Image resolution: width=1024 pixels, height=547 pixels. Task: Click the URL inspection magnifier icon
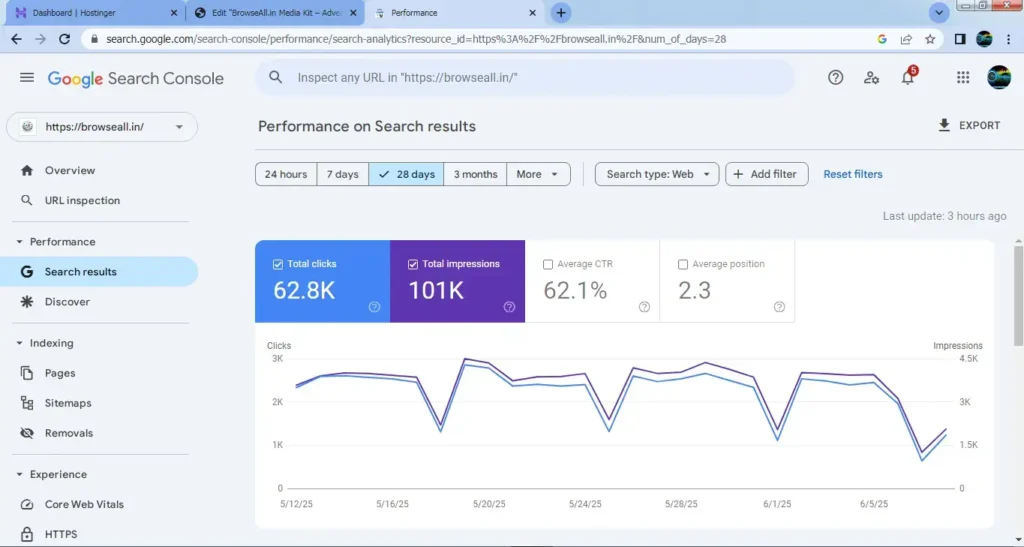click(27, 200)
